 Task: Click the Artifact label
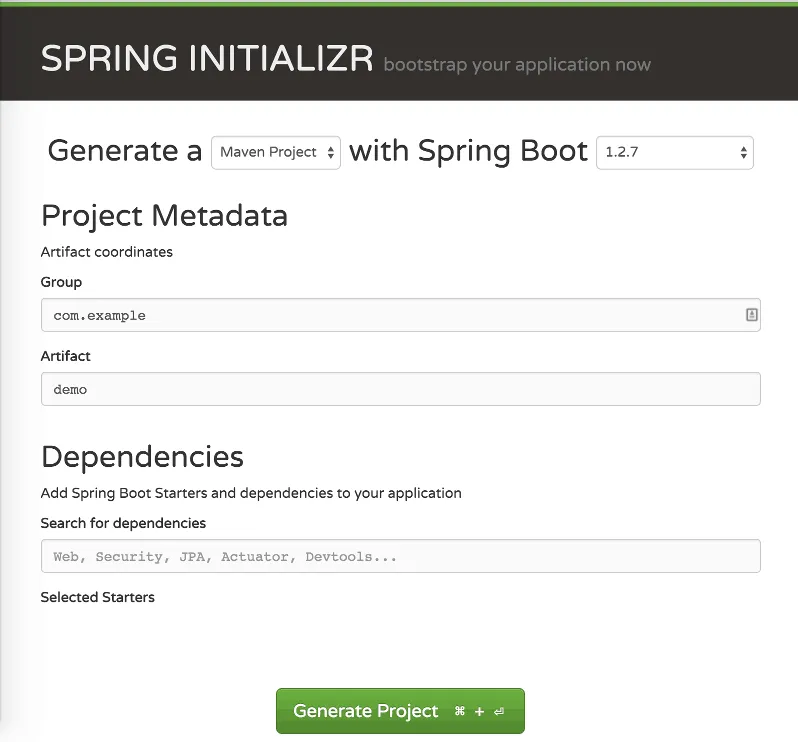[66, 356]
